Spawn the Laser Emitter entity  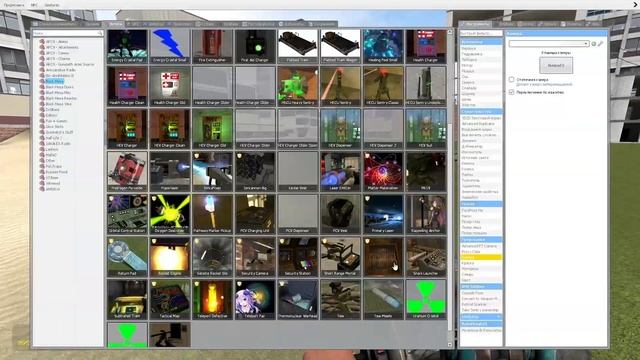point(340,171)
